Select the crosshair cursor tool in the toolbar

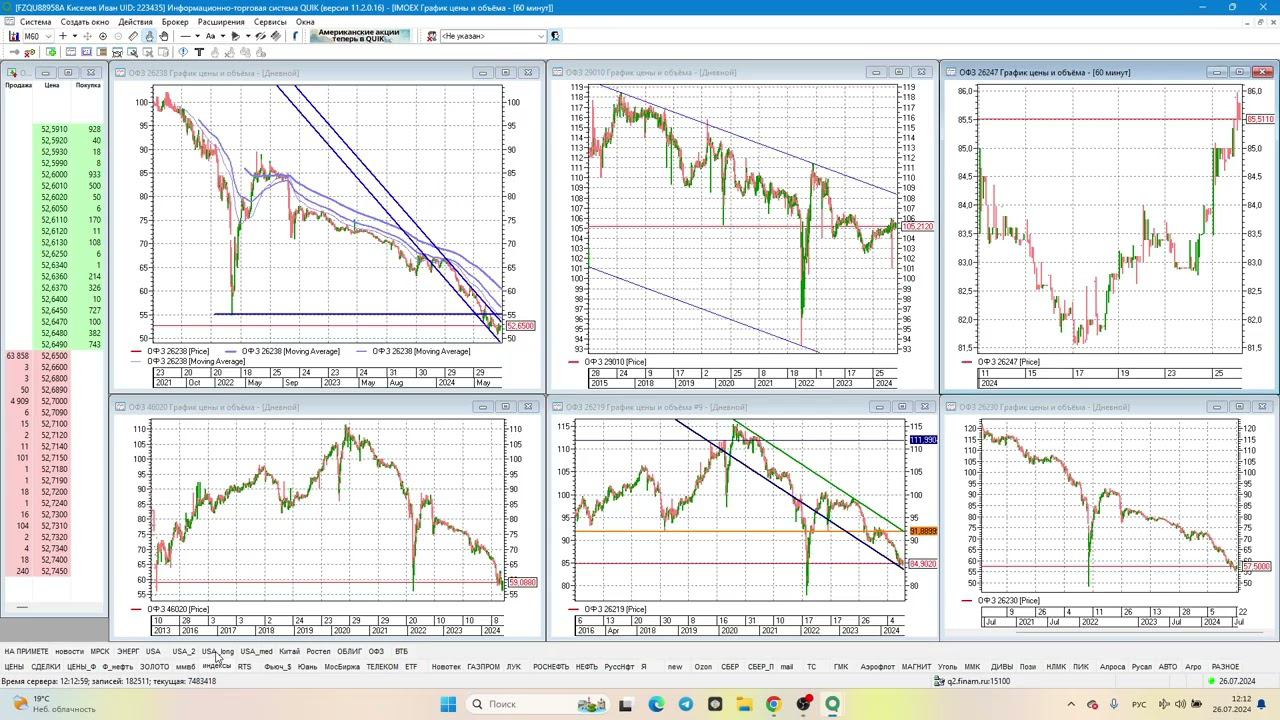tap(63, 36)
